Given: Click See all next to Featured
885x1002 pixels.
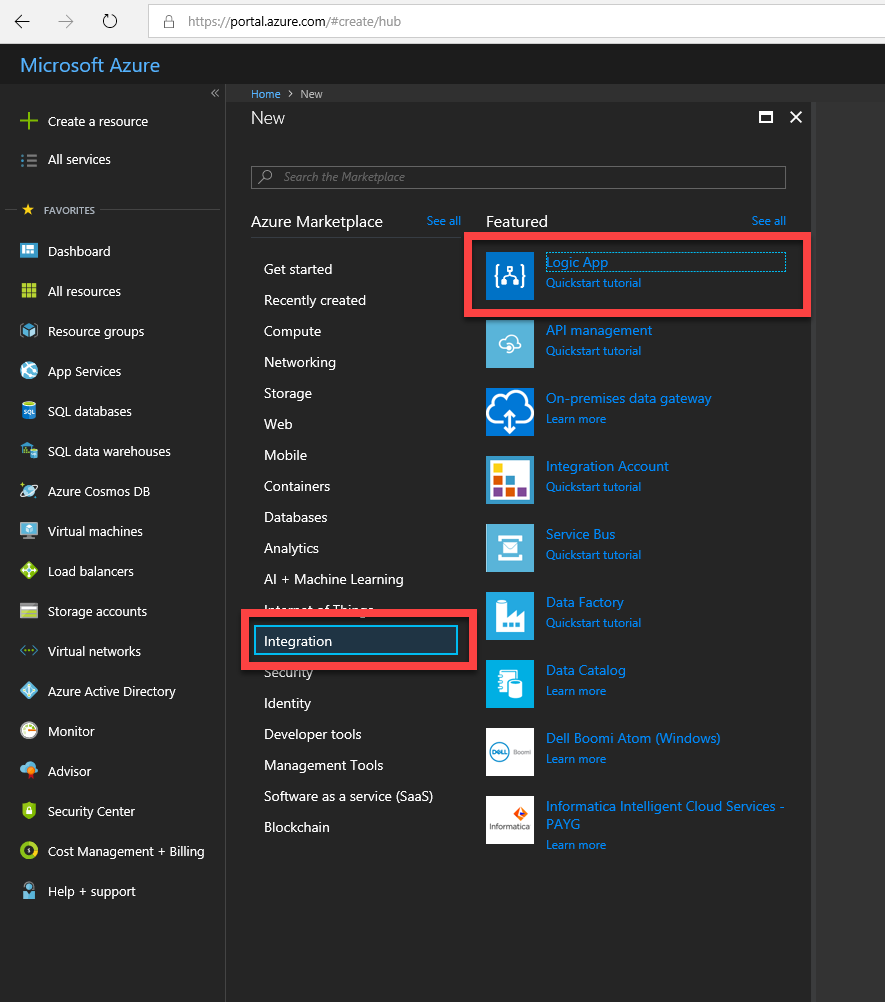Looking at the screenshot, I should coord(768,221).
